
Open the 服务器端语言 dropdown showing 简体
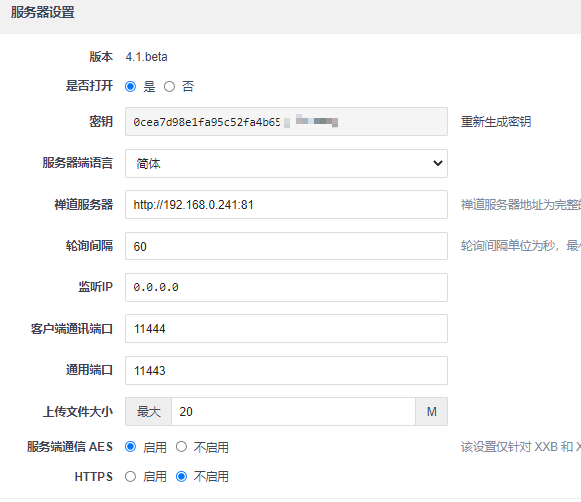[286, 163]
